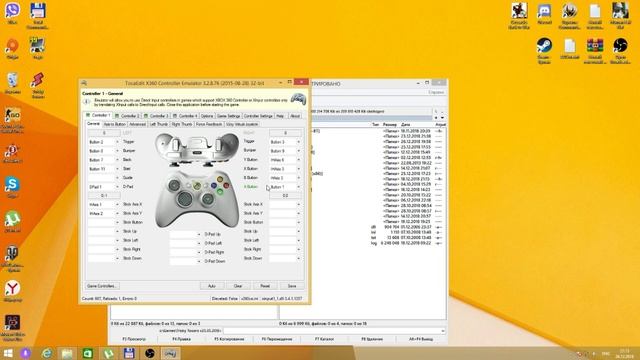Screen dimensions: 640x360
Task: Open the left D-Pad mapping dropdown
Action: 118,187
